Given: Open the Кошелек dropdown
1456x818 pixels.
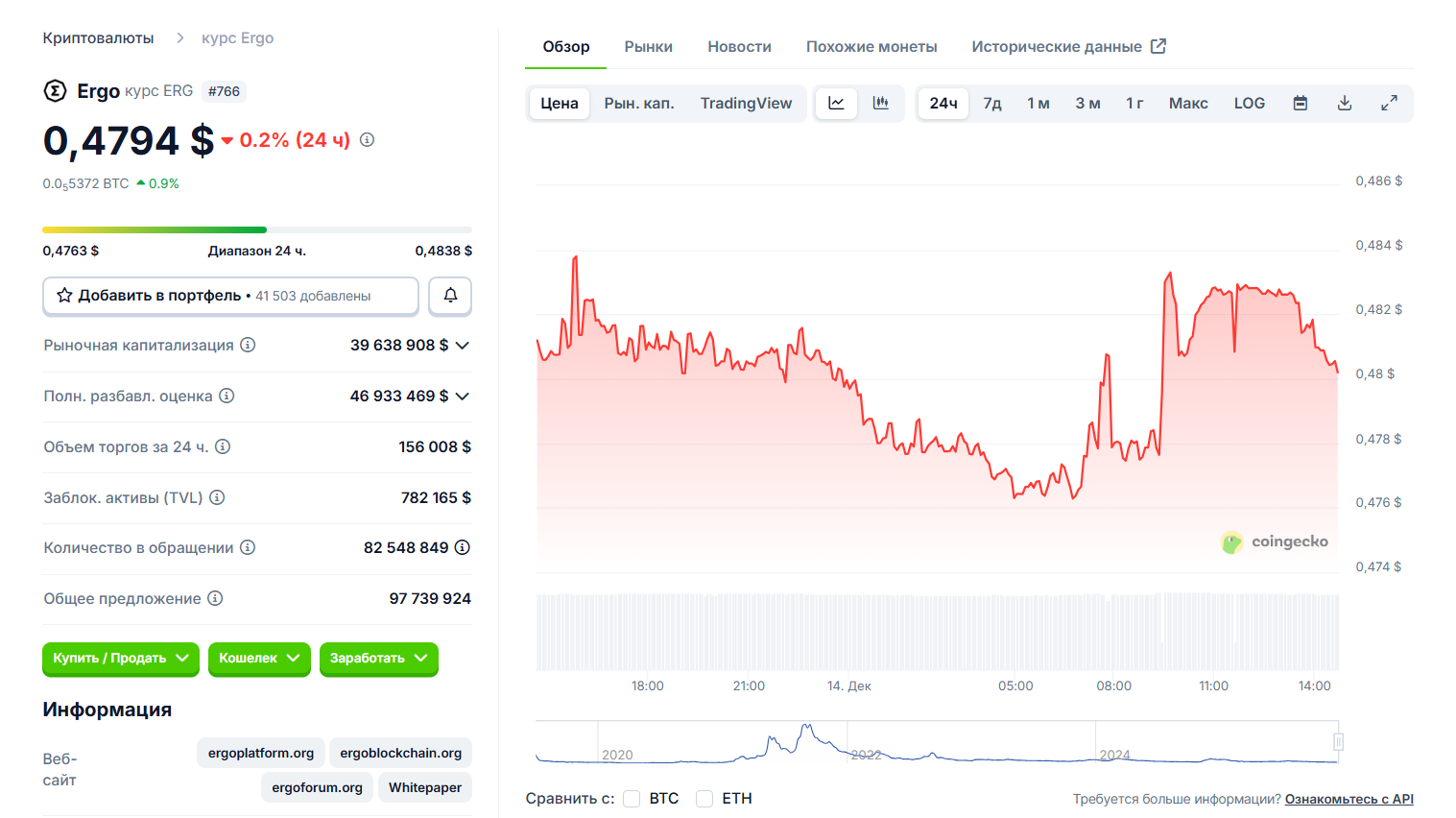Looking at the screenshot, I should 259,659.
